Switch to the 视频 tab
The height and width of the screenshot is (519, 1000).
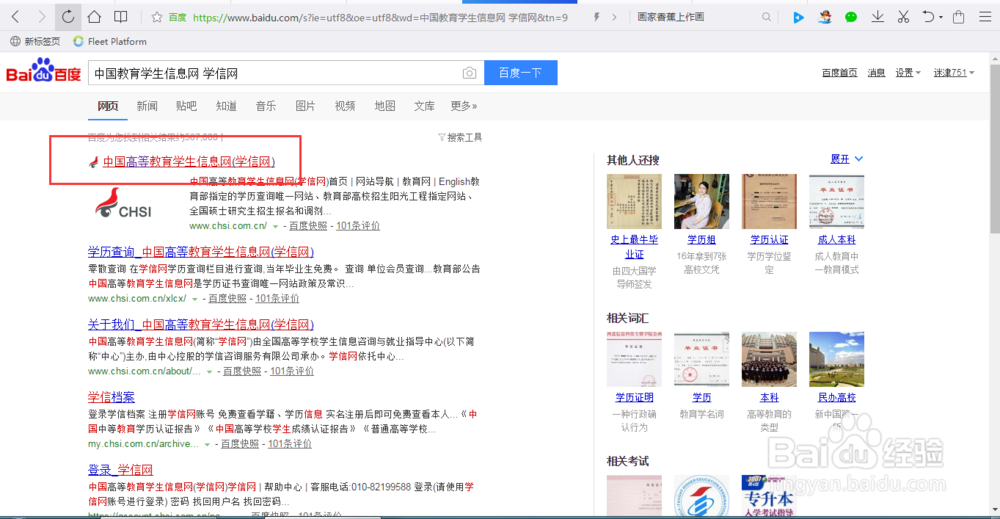pyautogui.click(x=344, y=106)
